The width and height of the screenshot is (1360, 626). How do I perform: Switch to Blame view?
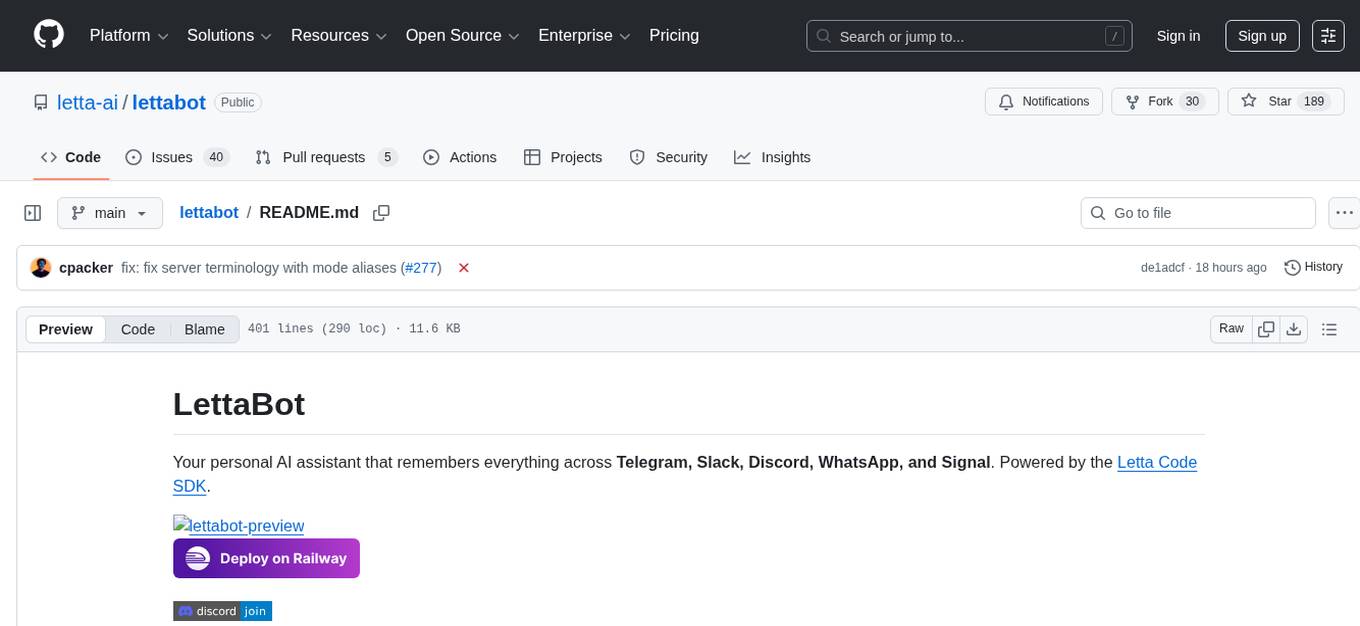(x=204, y=329)
